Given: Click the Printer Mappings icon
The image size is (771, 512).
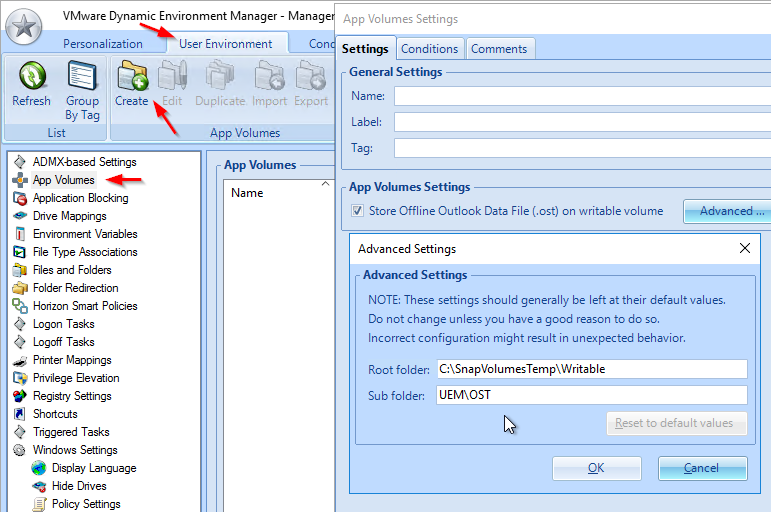Looking at the screenshot, I should point(20,361).
